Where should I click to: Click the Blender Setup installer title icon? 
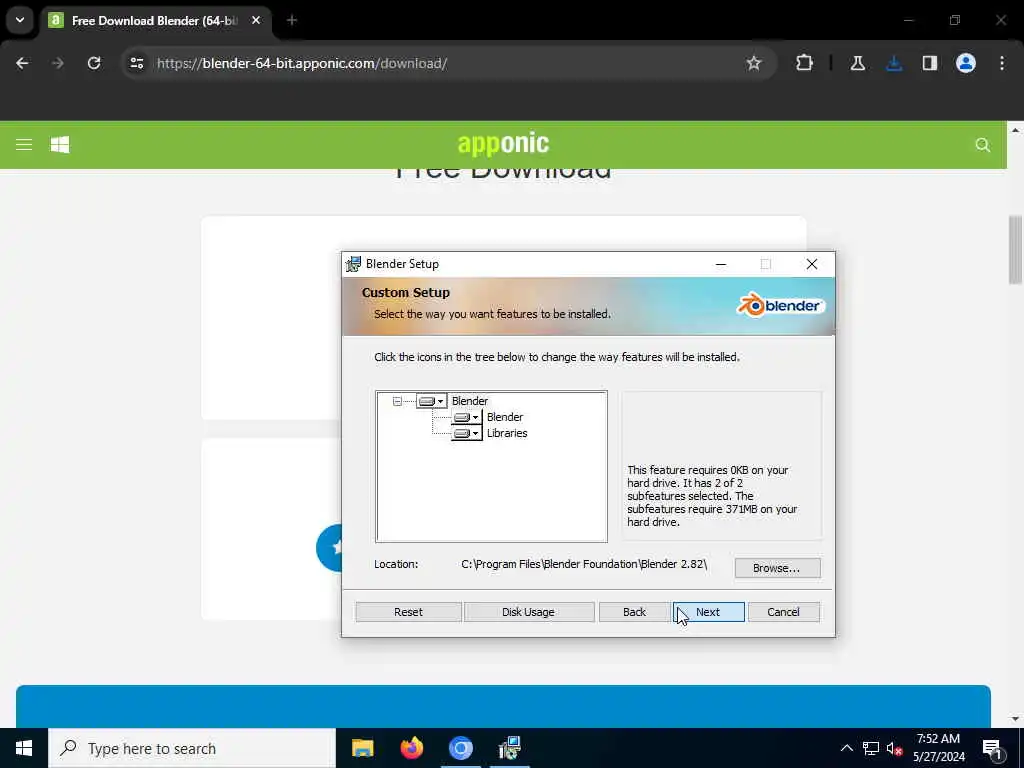click(353, 264)
